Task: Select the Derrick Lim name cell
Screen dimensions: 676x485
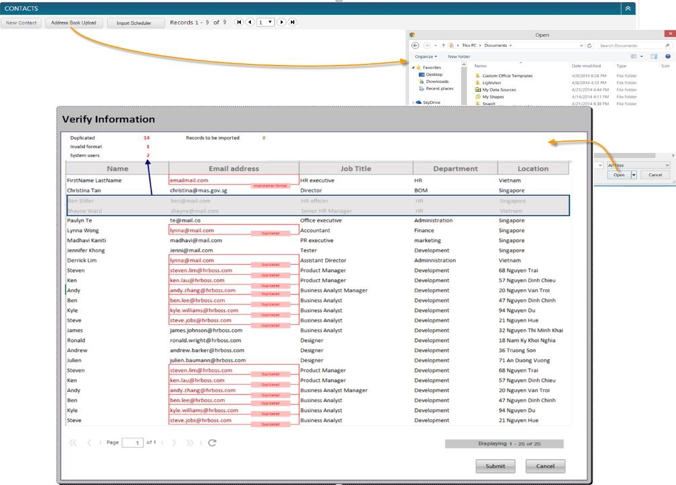Action: 82,260
